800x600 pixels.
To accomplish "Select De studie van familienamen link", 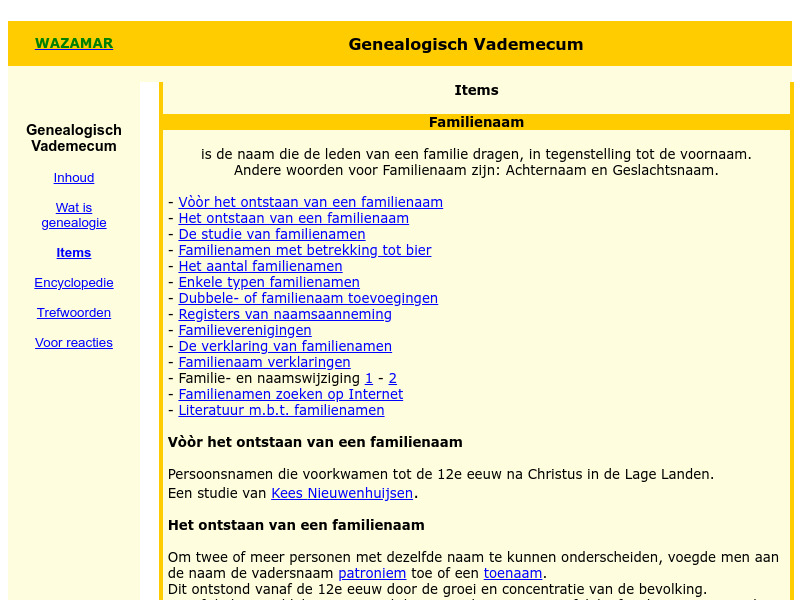I will coord(271,234).
